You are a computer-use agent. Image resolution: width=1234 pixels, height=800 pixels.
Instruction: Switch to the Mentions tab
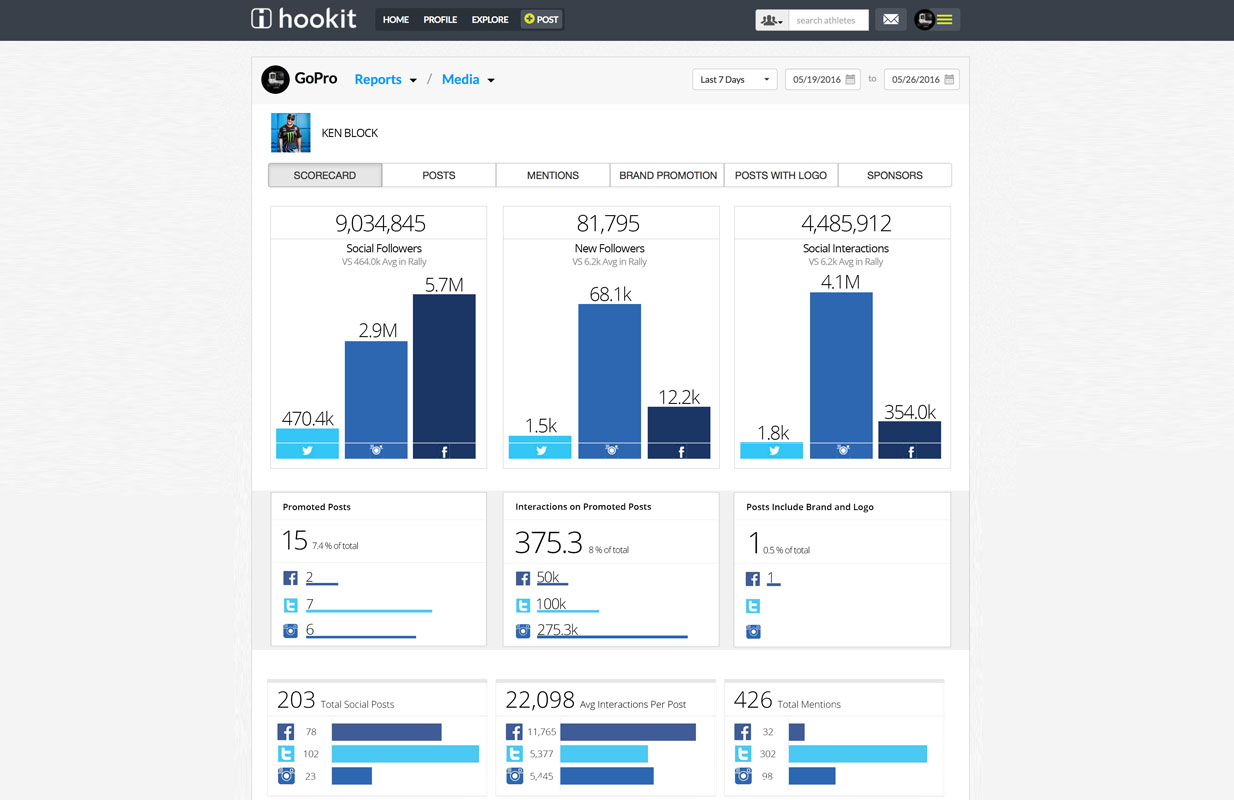point(552,175)
